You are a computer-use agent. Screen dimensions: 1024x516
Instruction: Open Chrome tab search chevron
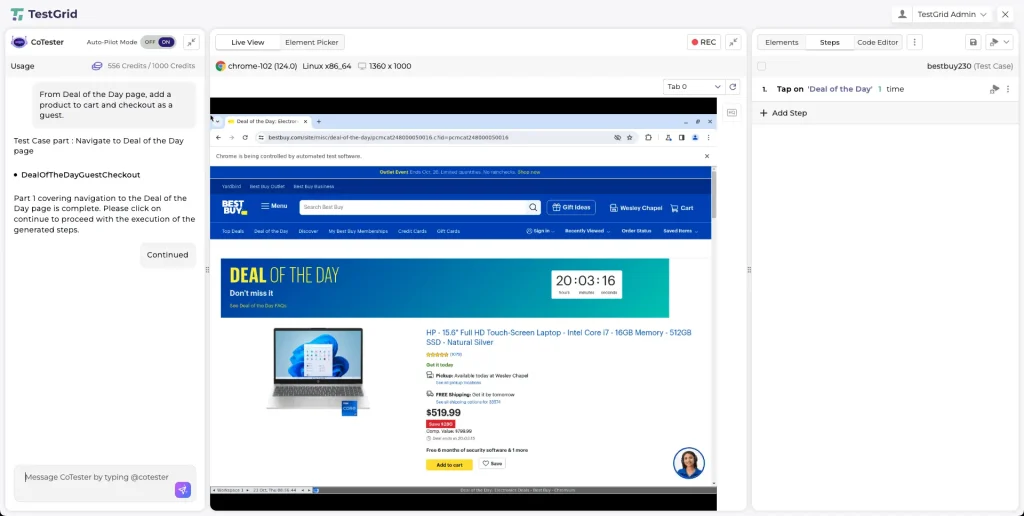(x=217, y=121)
